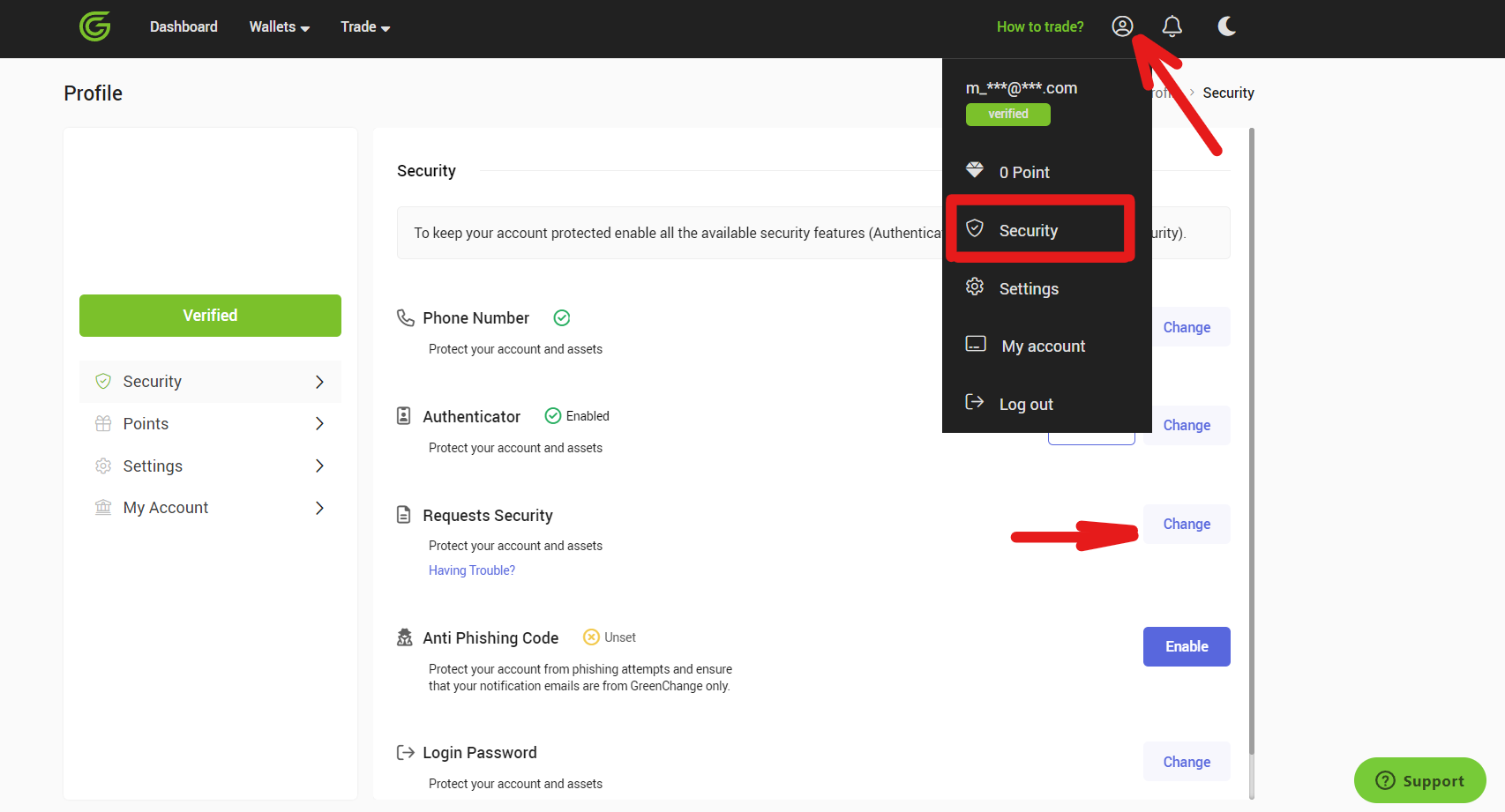Click the Authenticator device icon

(x=404, y=416)
